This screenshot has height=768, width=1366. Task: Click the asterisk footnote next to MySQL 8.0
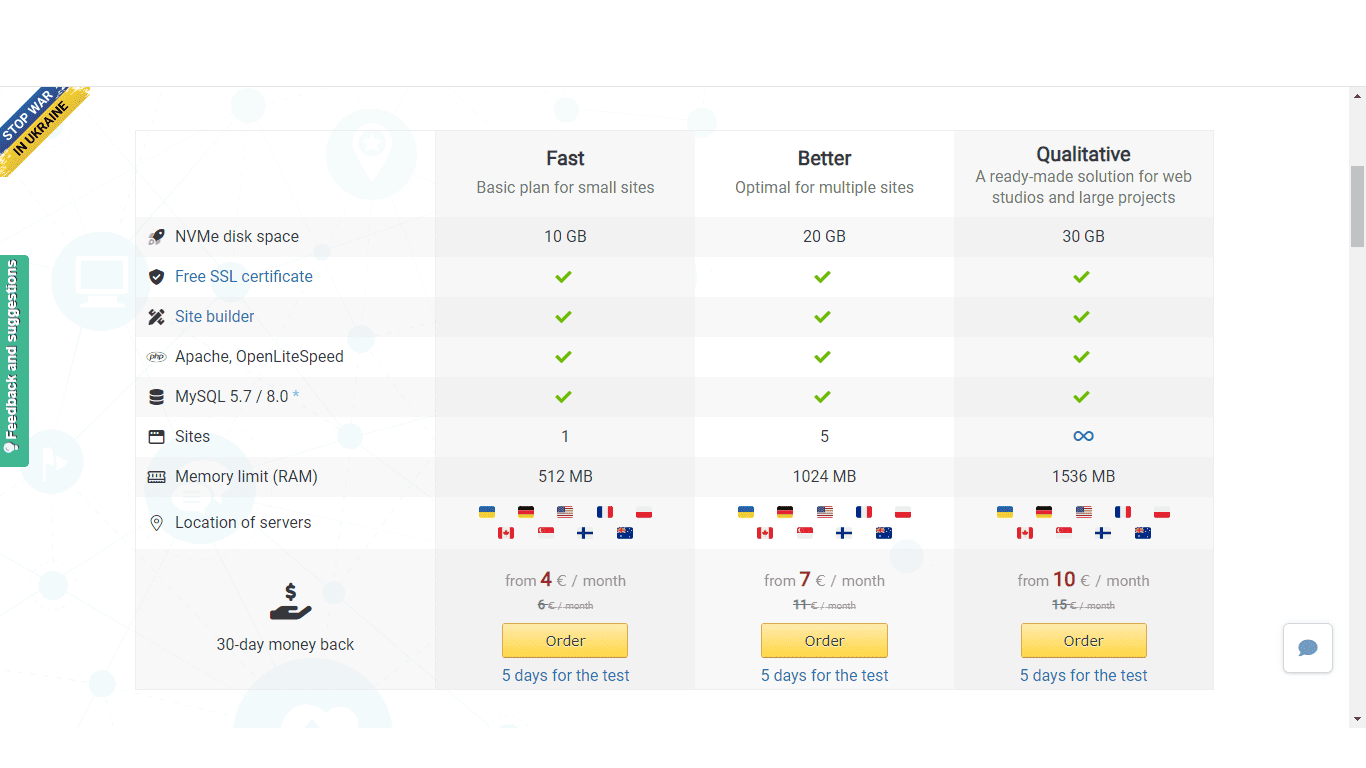tap(296, 396)
